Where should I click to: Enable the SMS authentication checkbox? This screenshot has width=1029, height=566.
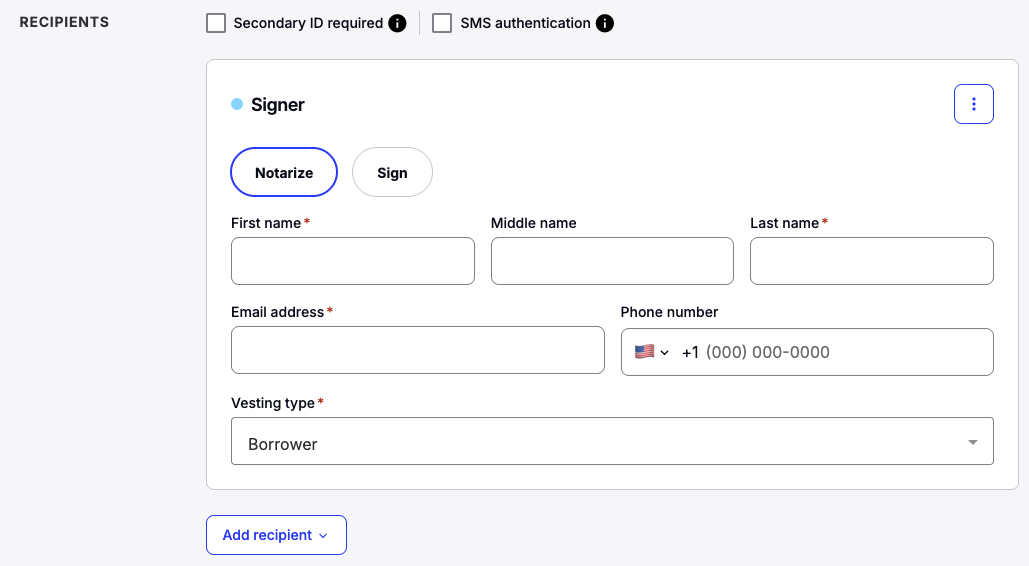click(442, 23)
